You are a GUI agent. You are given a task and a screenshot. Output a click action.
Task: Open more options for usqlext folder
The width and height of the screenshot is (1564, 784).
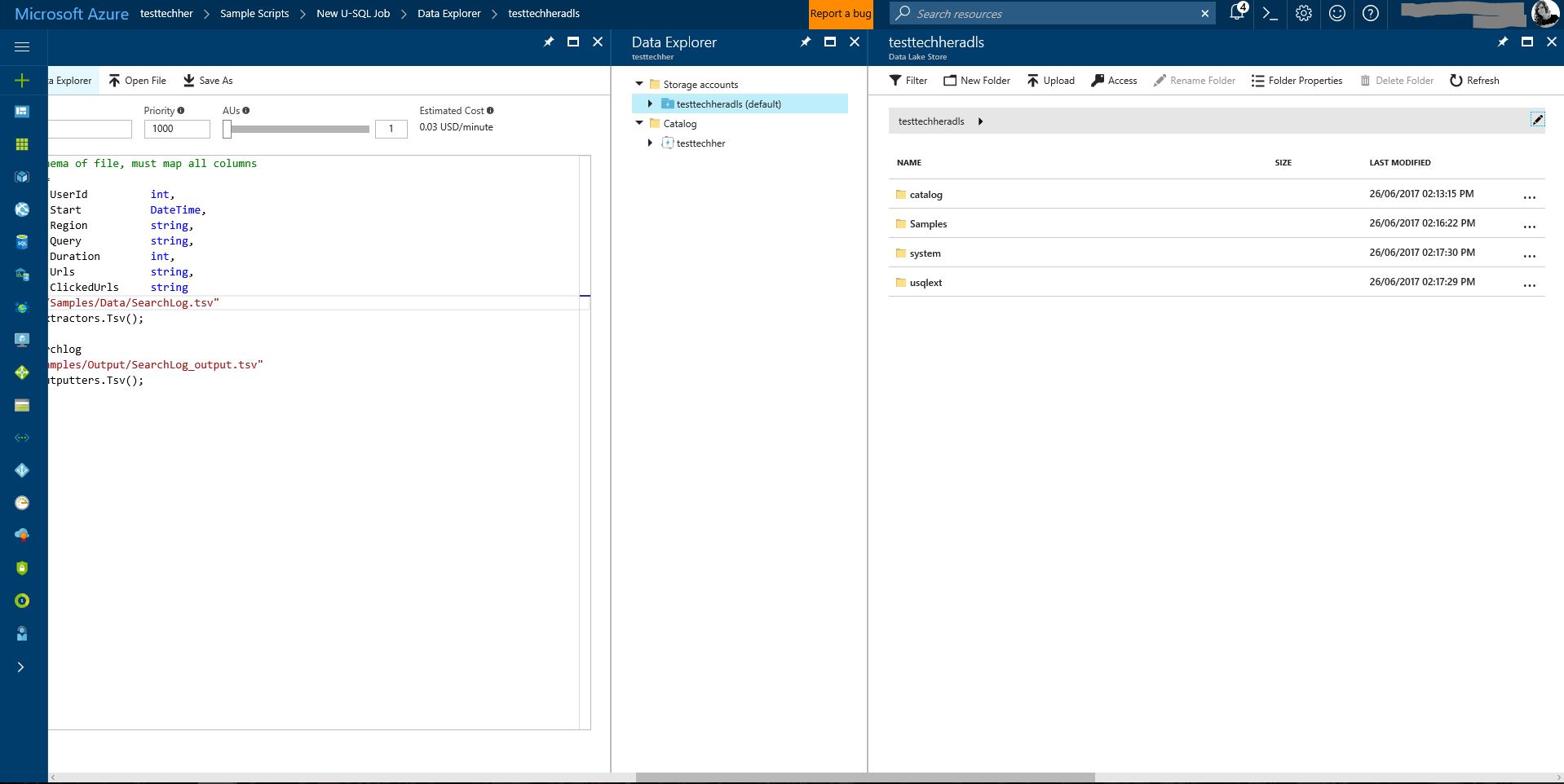pos(1529,284)
